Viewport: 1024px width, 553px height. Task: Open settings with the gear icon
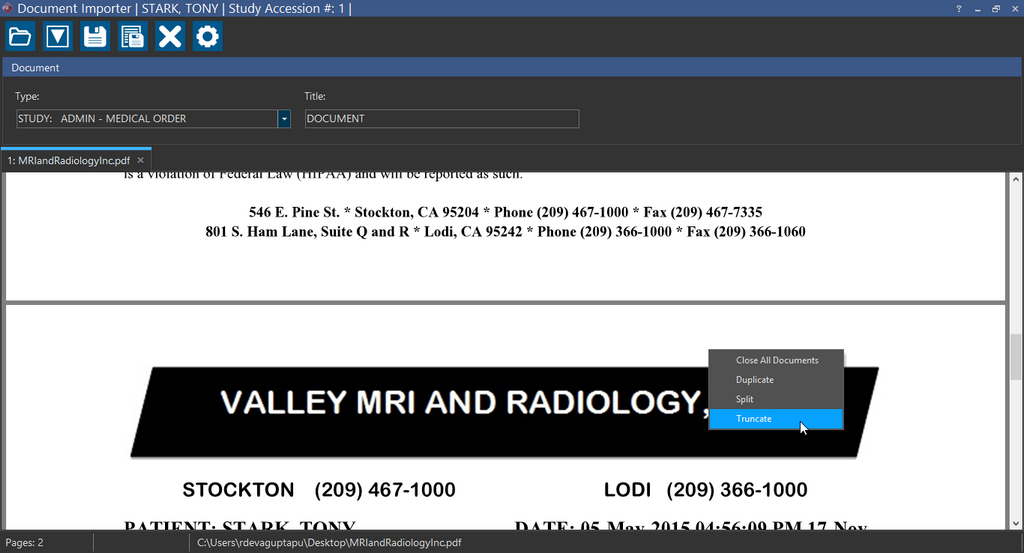pos(207,37)
